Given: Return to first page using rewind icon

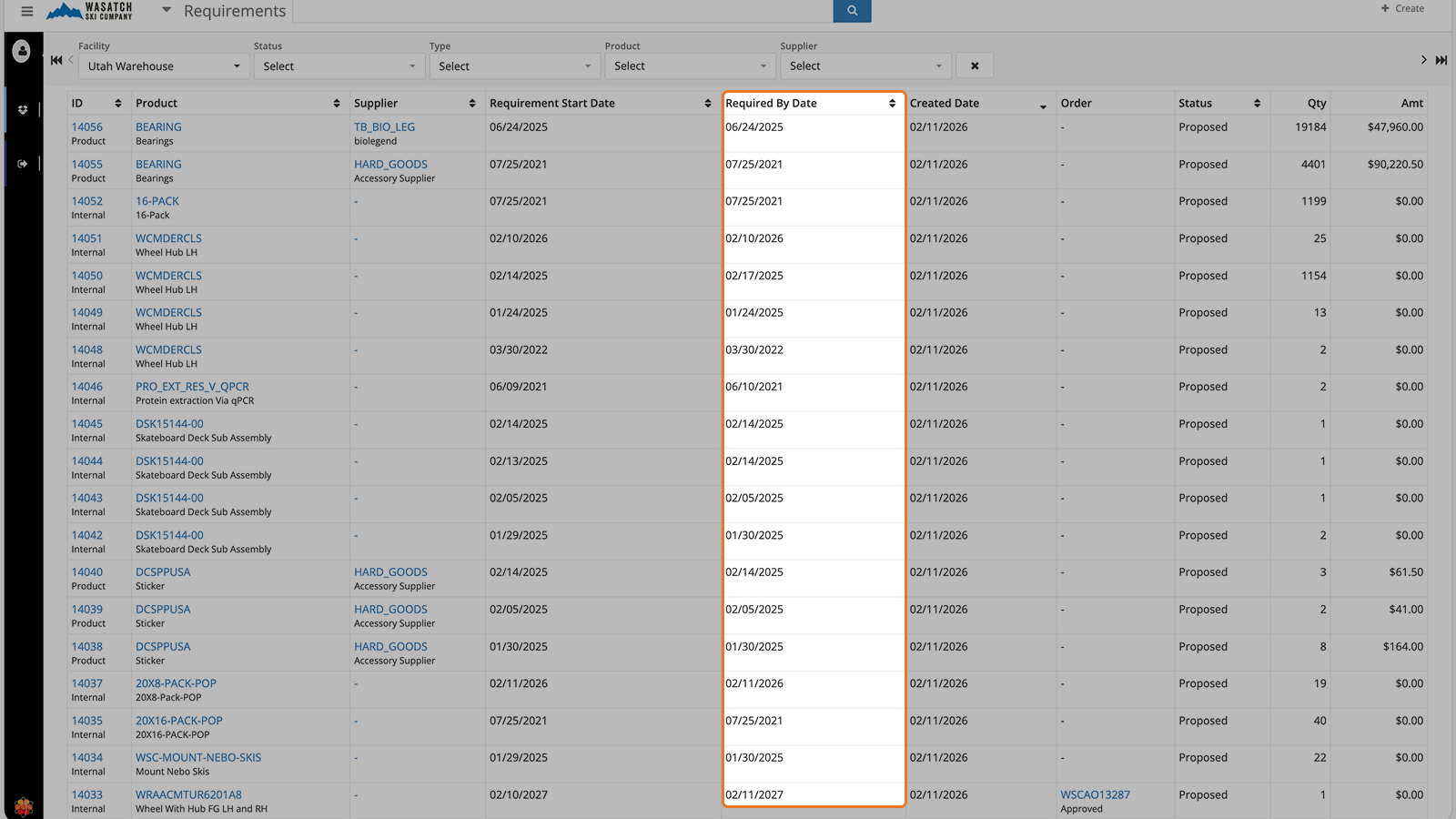Looking at the screenshot, I should tap(56, 59).
